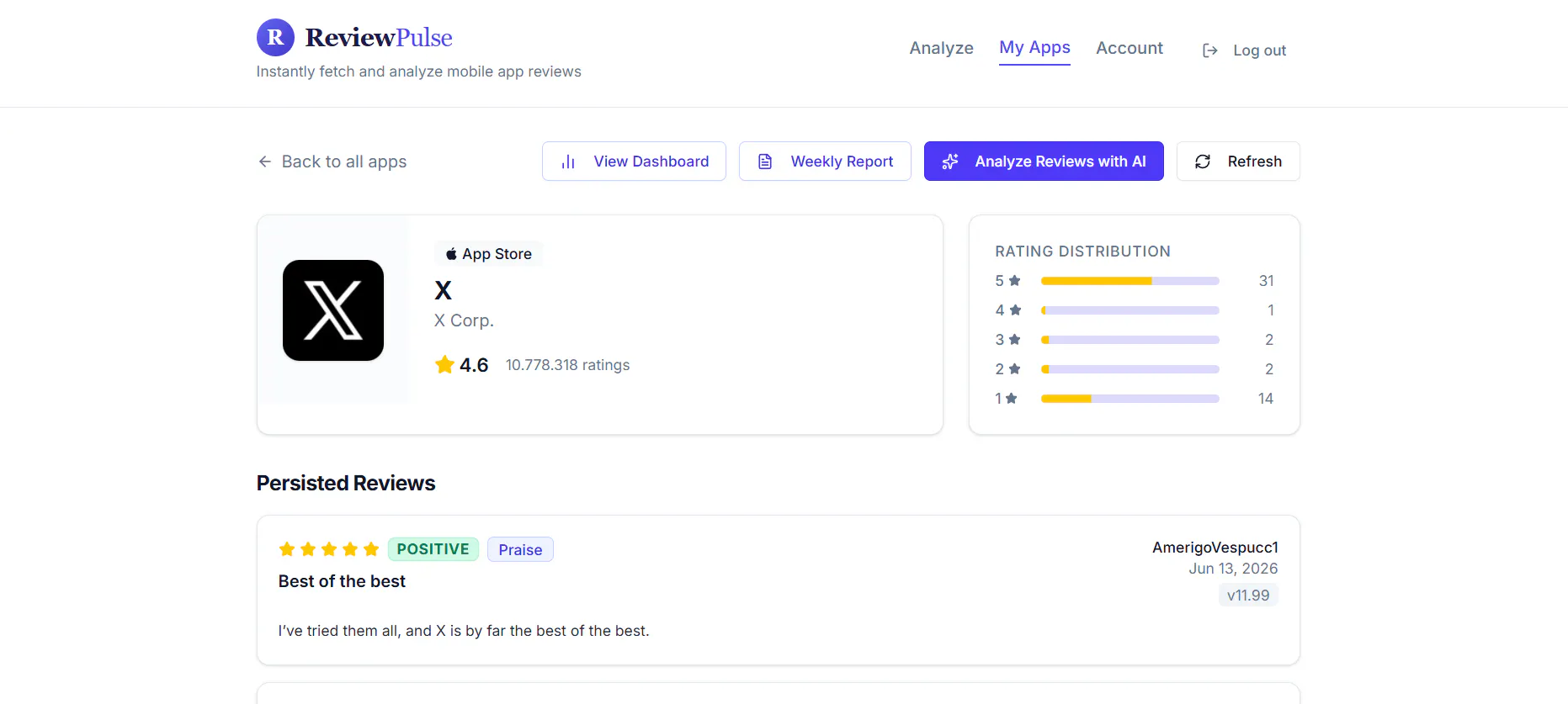
Task: Click the Refresh button
Action: pos(1238,161)
